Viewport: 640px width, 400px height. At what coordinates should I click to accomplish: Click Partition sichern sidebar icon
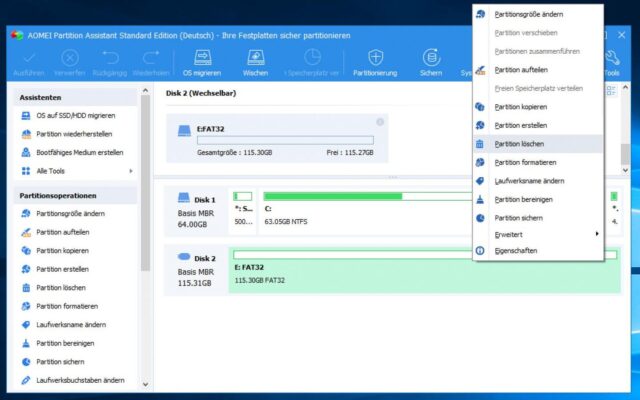(x=26, y=362)
